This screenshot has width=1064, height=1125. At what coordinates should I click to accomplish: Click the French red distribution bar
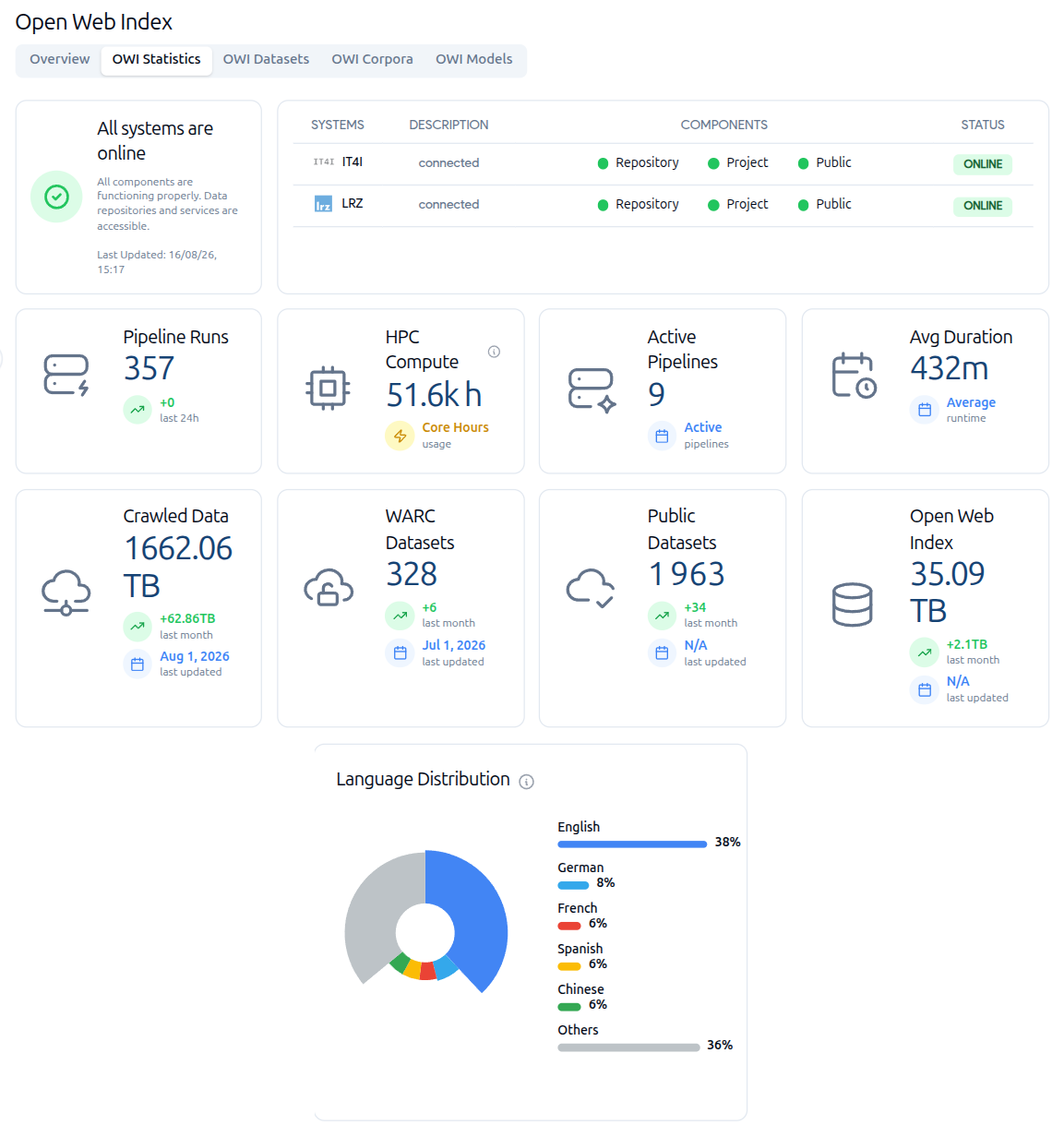[569, 926]
